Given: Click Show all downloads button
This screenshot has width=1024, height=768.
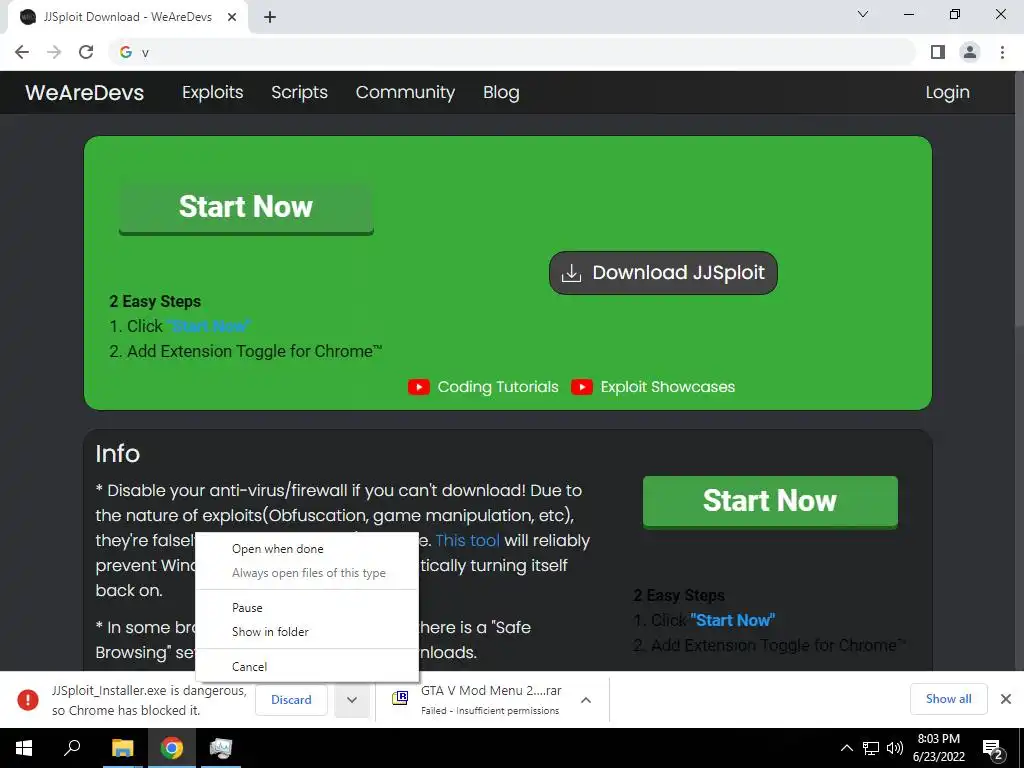Looking at the screenshot, I should pyautogui.click(x=948, y=699).
